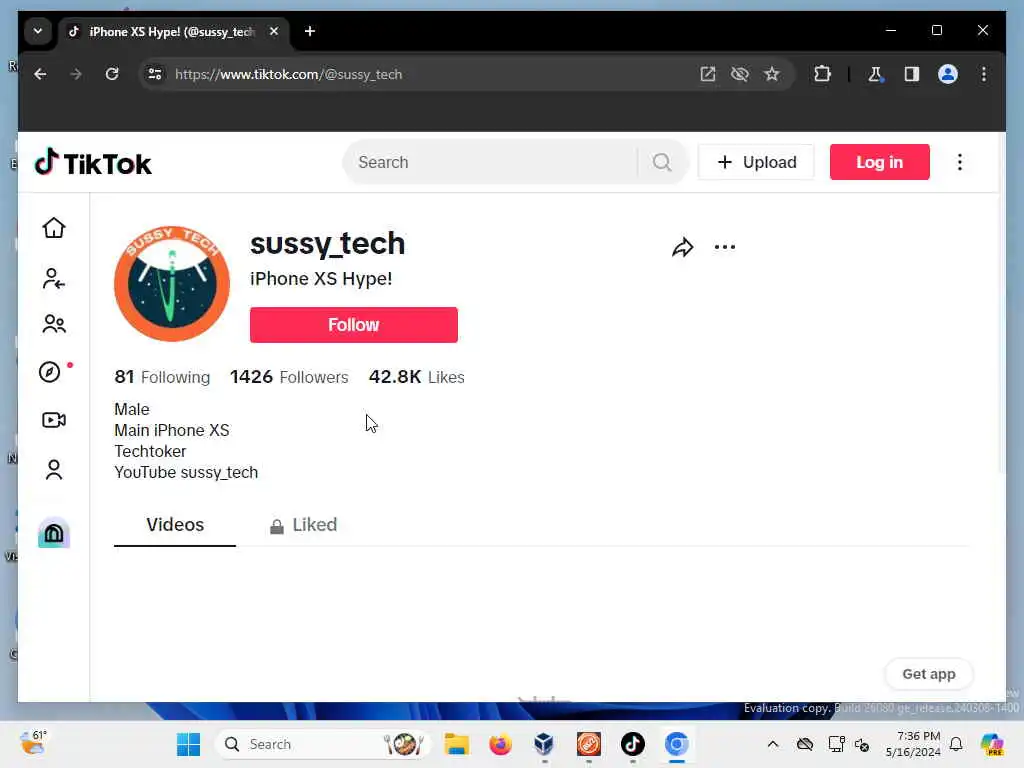1024x768 pixels.
Task: Click the Upload button
Action: click(x=756, y=162)
